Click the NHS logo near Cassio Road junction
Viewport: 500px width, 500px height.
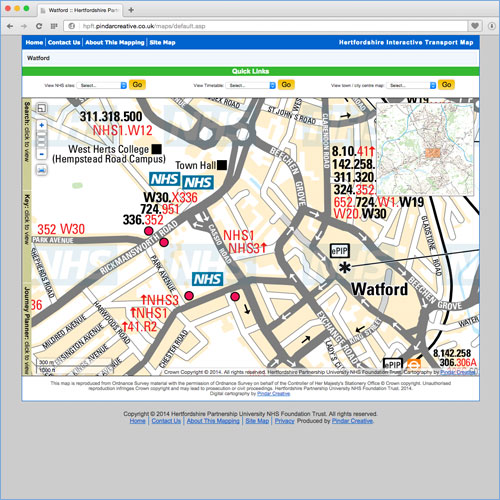point(207,279)
